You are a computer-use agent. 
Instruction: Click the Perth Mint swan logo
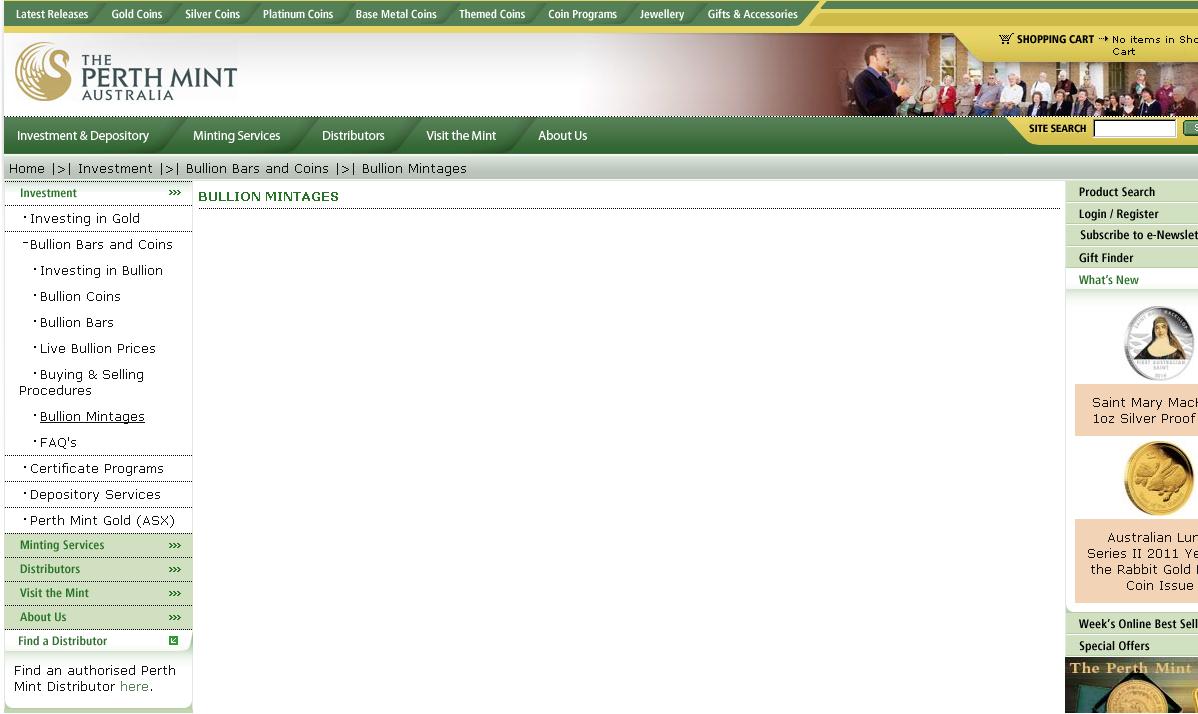tap(43, 72)
